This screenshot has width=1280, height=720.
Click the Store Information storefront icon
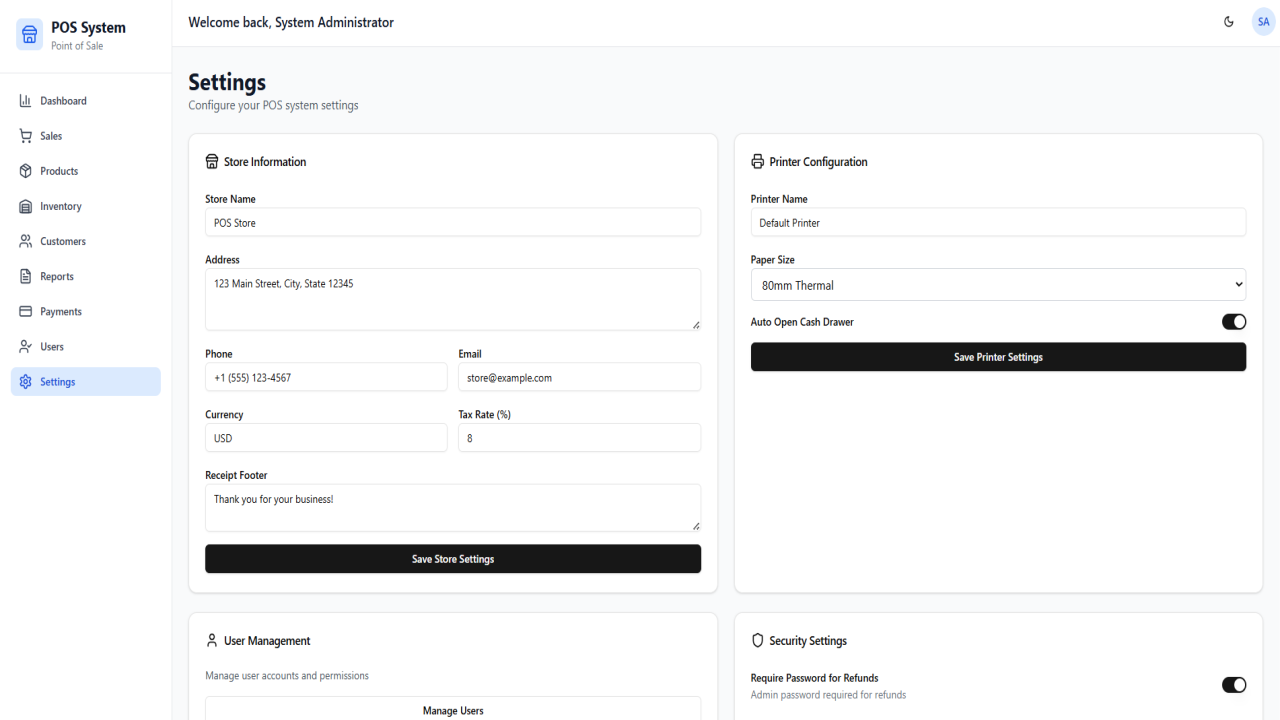click(212, 161)
